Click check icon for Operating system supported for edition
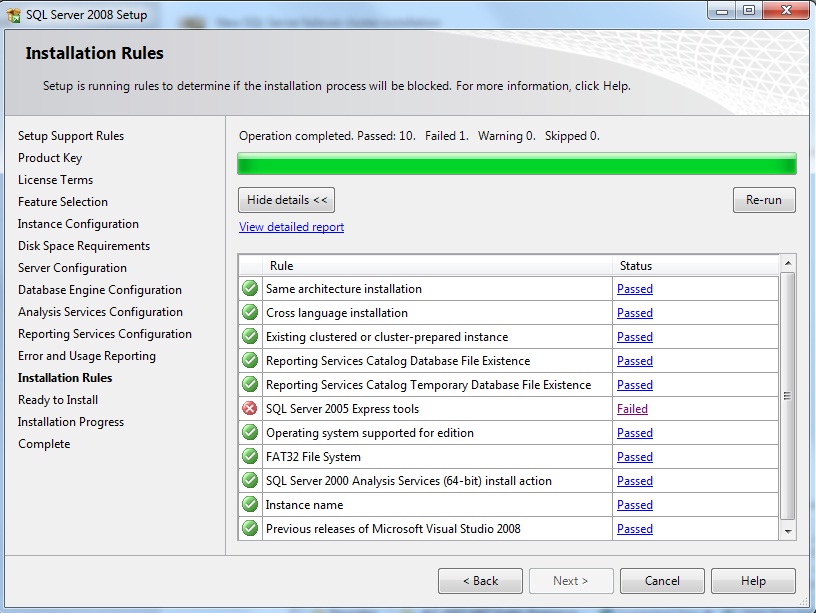816x613 pixels. pyautogui.click(x=250, y=432)
